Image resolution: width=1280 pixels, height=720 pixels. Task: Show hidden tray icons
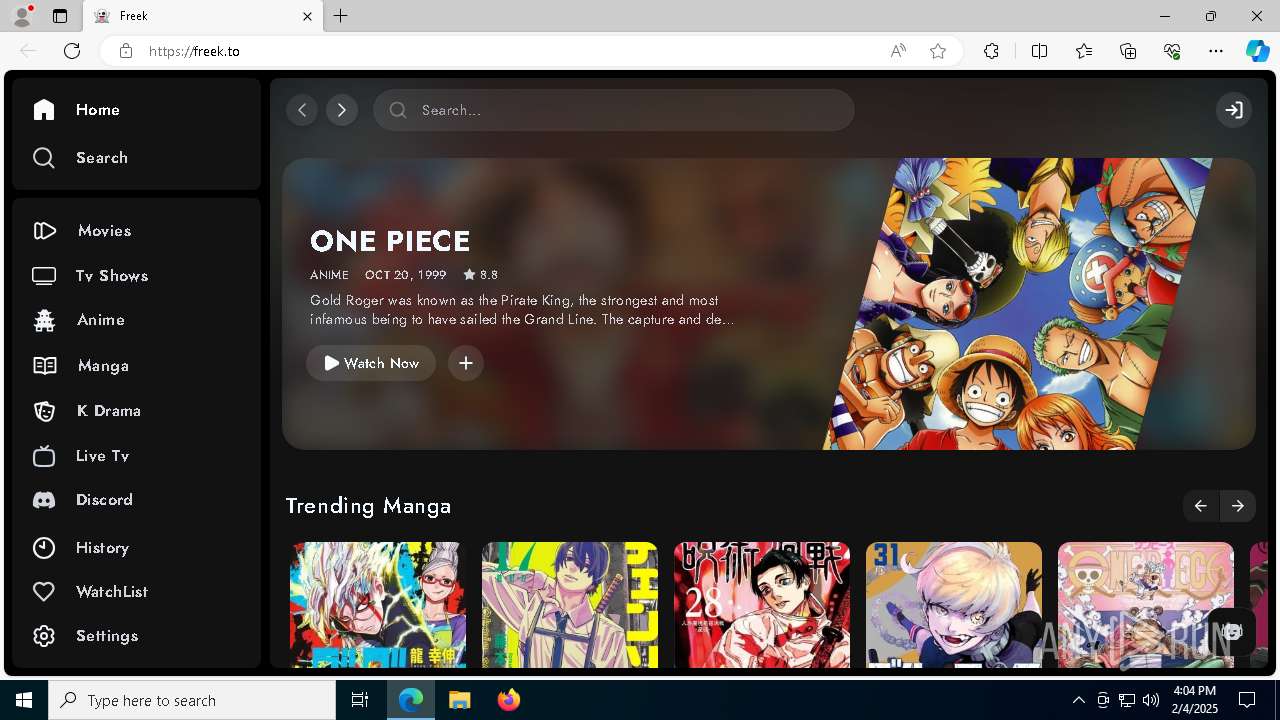pyautogui.click(x=1079, y=700)
